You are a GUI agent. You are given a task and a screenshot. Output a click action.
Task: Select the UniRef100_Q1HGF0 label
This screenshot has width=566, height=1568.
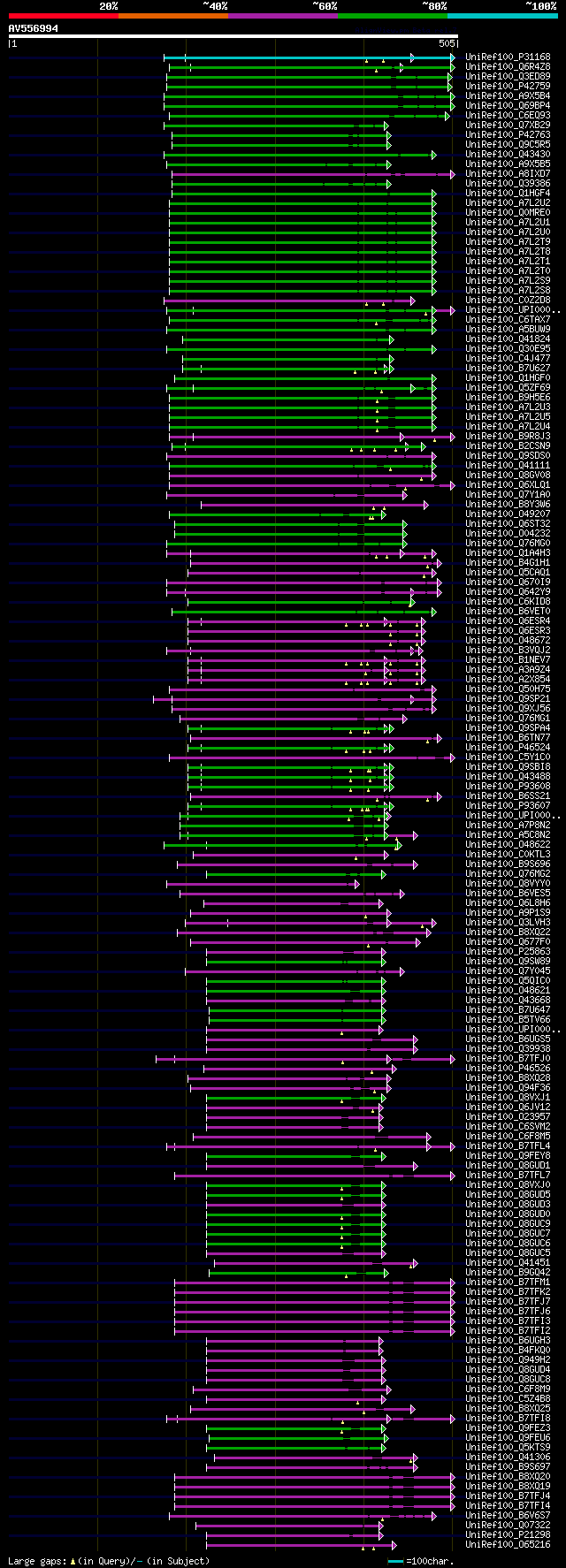coord(508,378)
